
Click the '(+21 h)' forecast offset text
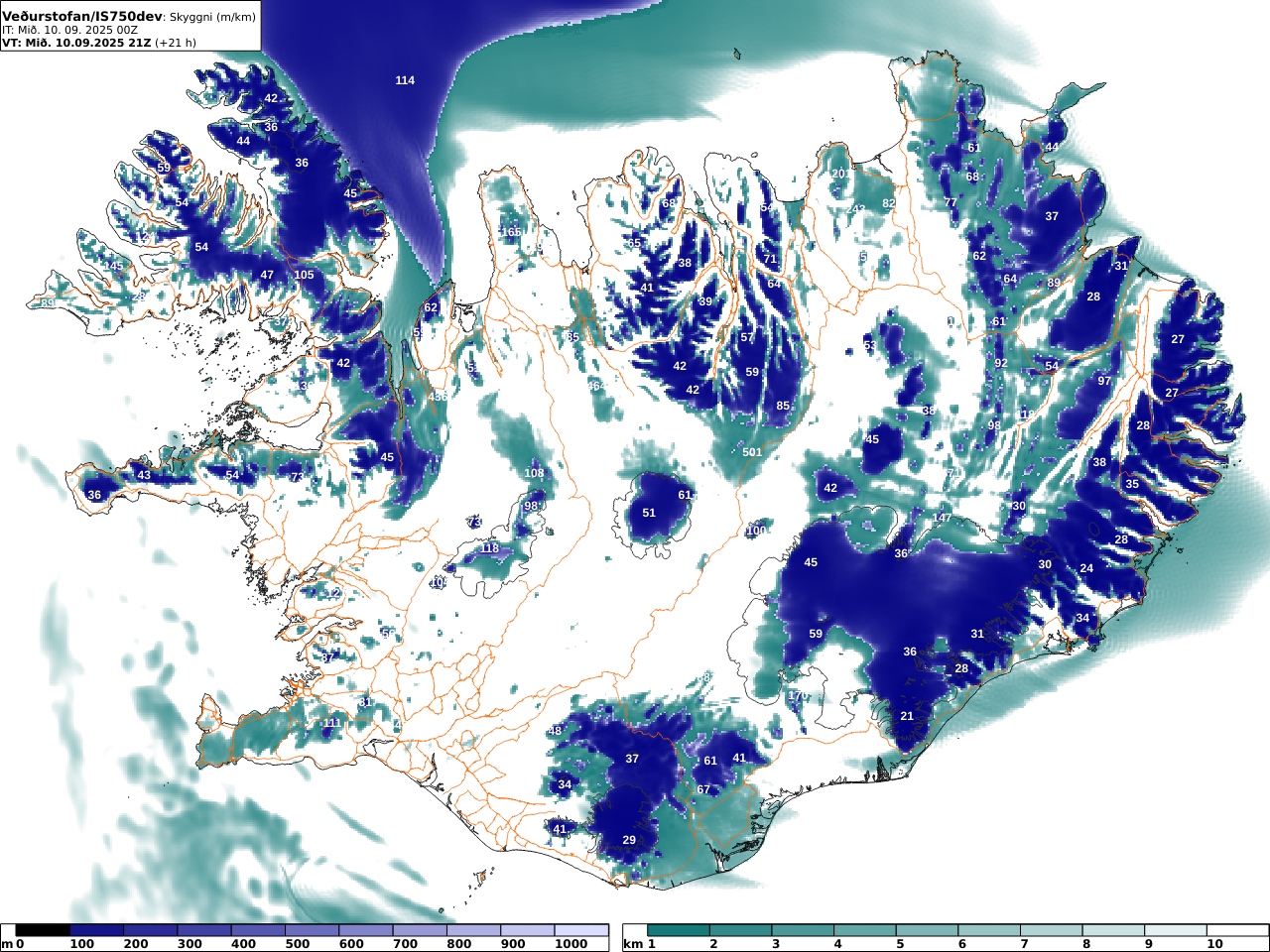tap(176, 43)
